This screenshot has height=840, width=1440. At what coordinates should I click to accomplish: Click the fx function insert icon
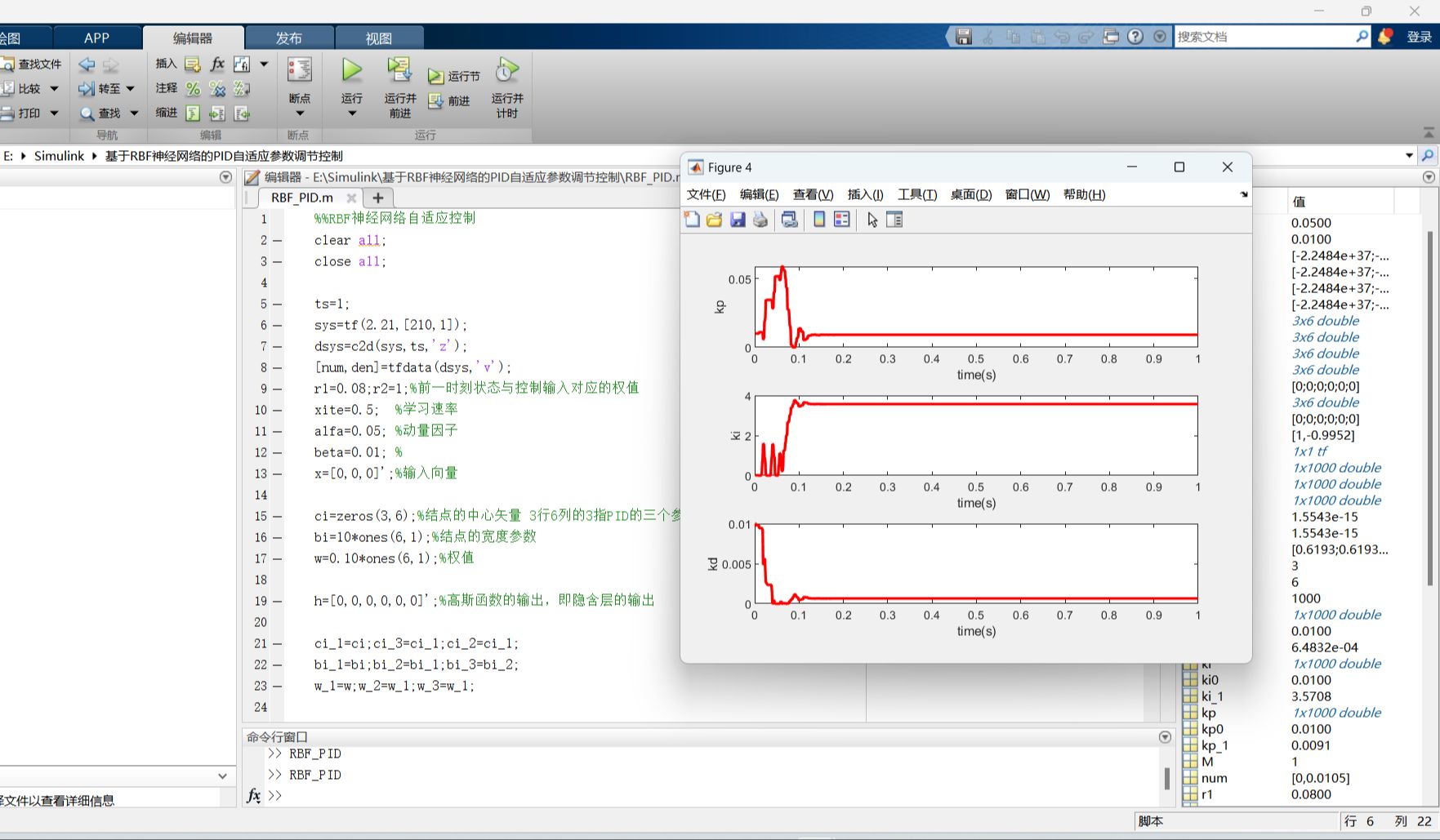pyautogui.click(x=217, y=64)
